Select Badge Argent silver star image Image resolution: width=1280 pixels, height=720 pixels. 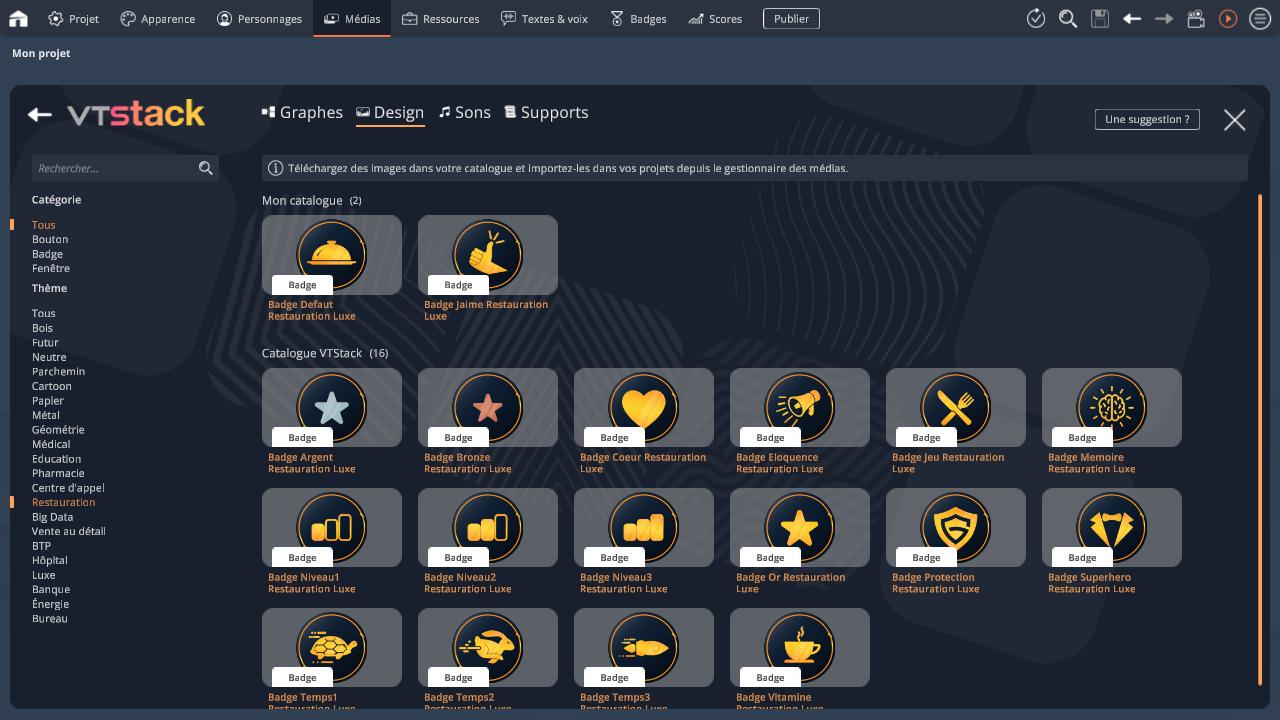pyautogui.click(x=332, y=407)
